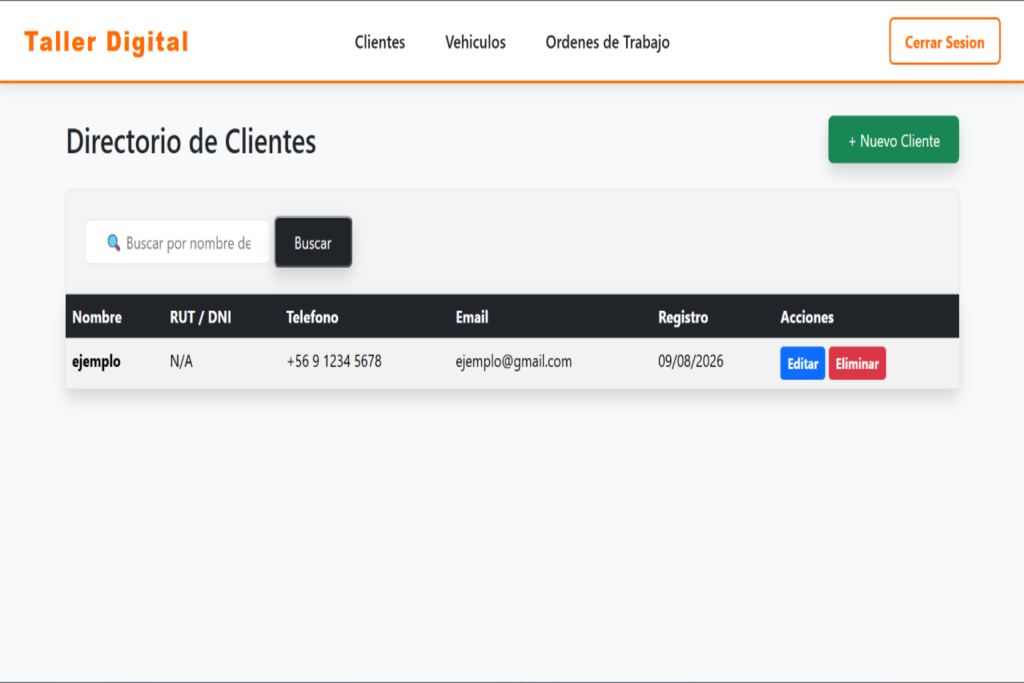Select the RUT / DNI column header

[x=200, y=317]
